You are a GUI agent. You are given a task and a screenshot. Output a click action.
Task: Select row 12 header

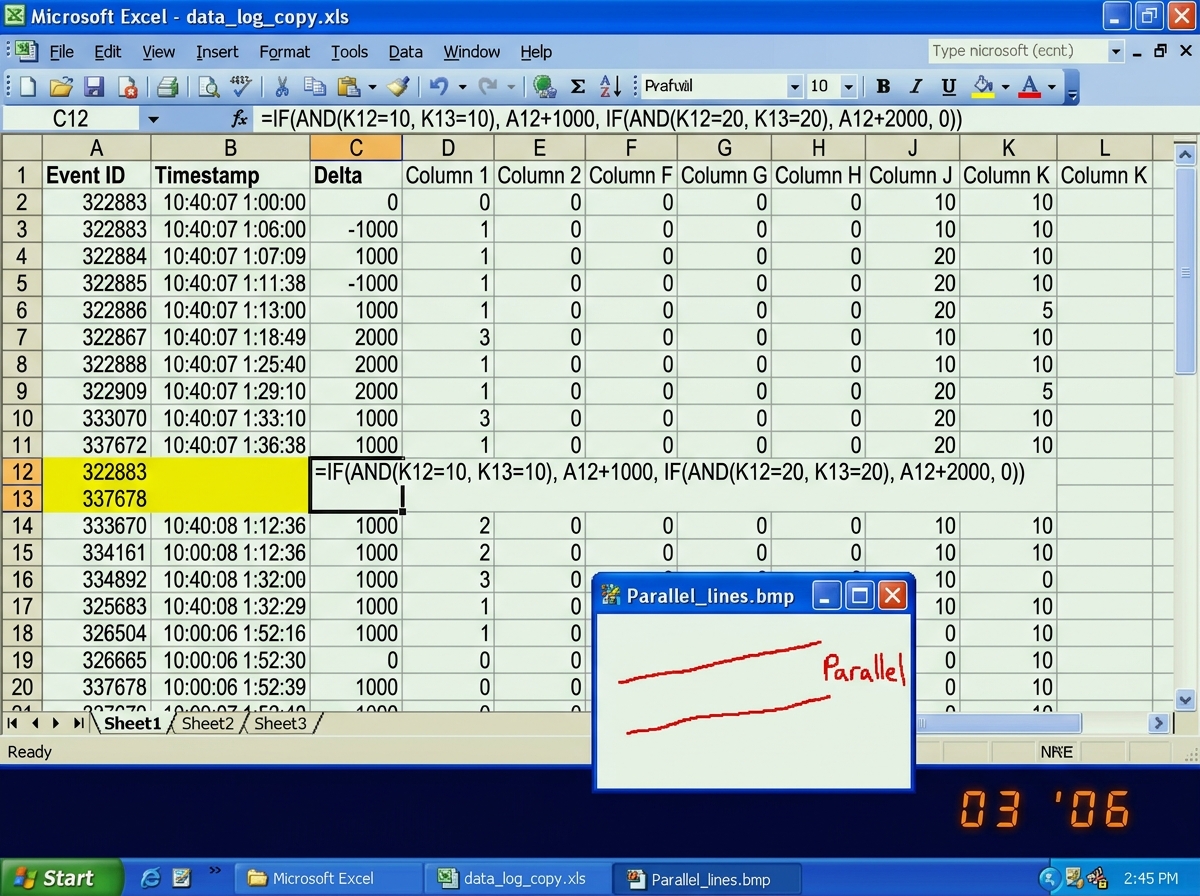(21, 471)
